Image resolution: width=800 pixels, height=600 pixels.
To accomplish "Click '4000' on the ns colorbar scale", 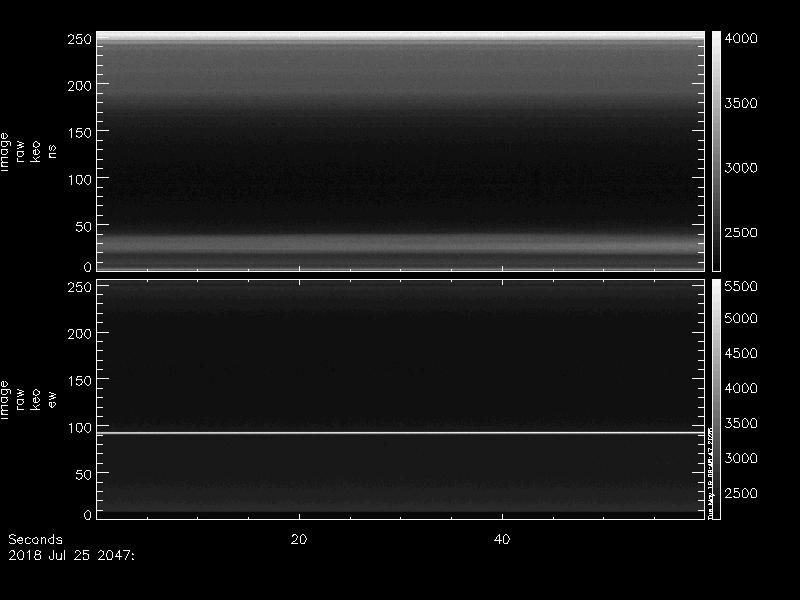I will pos(741,38).
